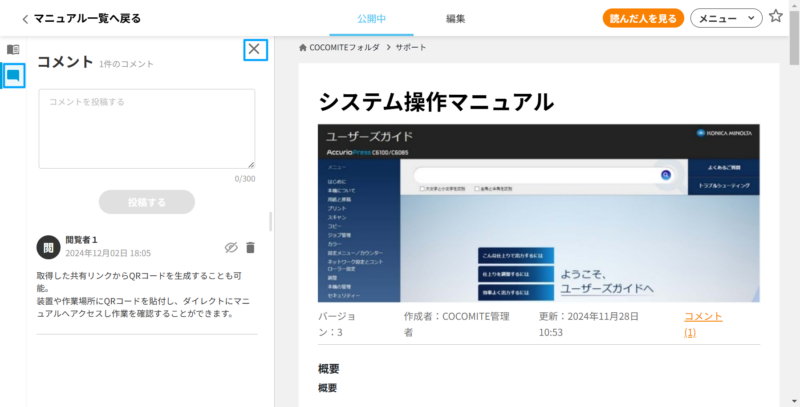This screenshot has width=800, height=407.
Task: Delete 閲覧者1's comment with trash icon
Action: 250,247
